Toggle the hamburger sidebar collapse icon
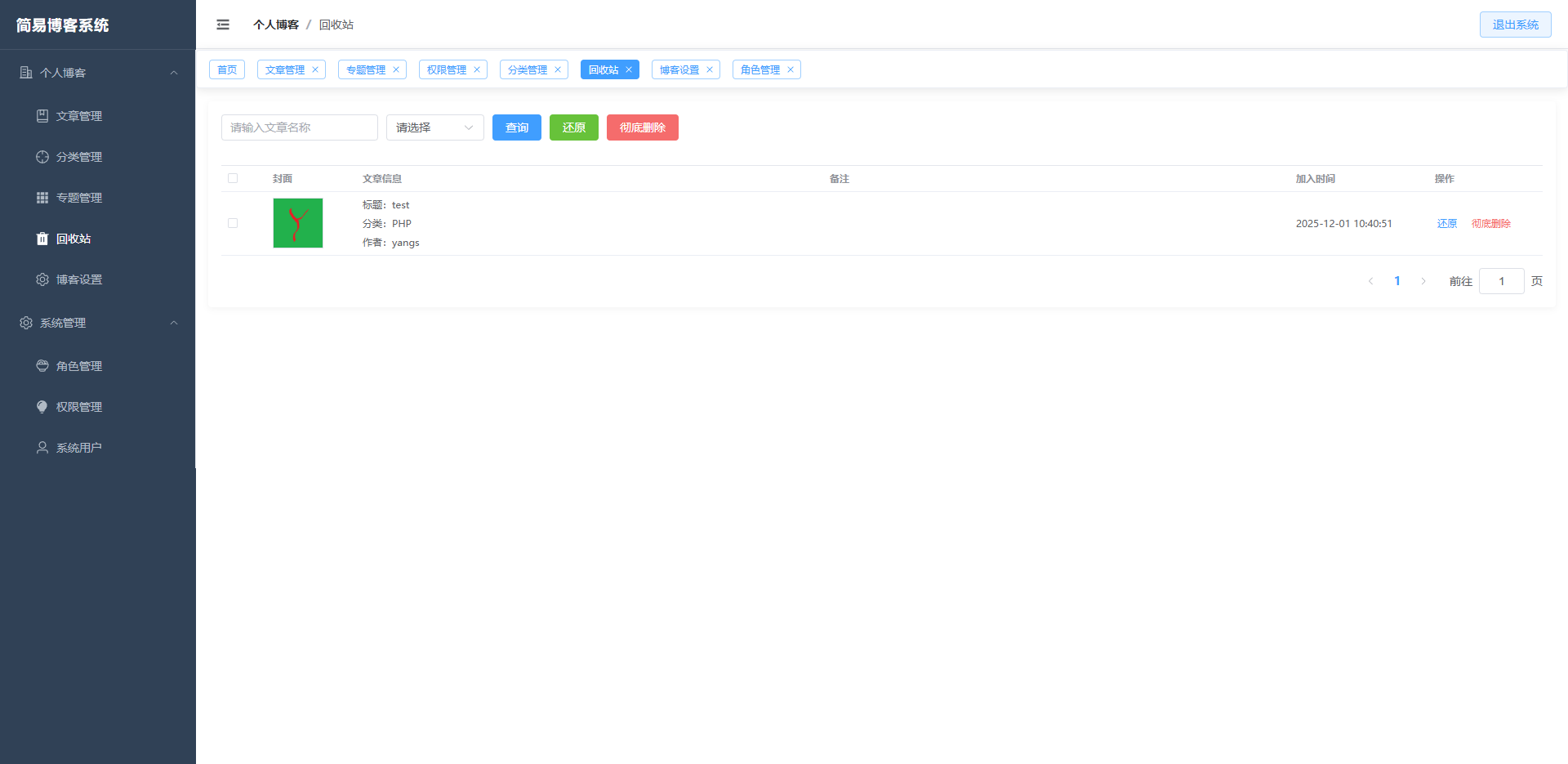 (x=223, y=25)
